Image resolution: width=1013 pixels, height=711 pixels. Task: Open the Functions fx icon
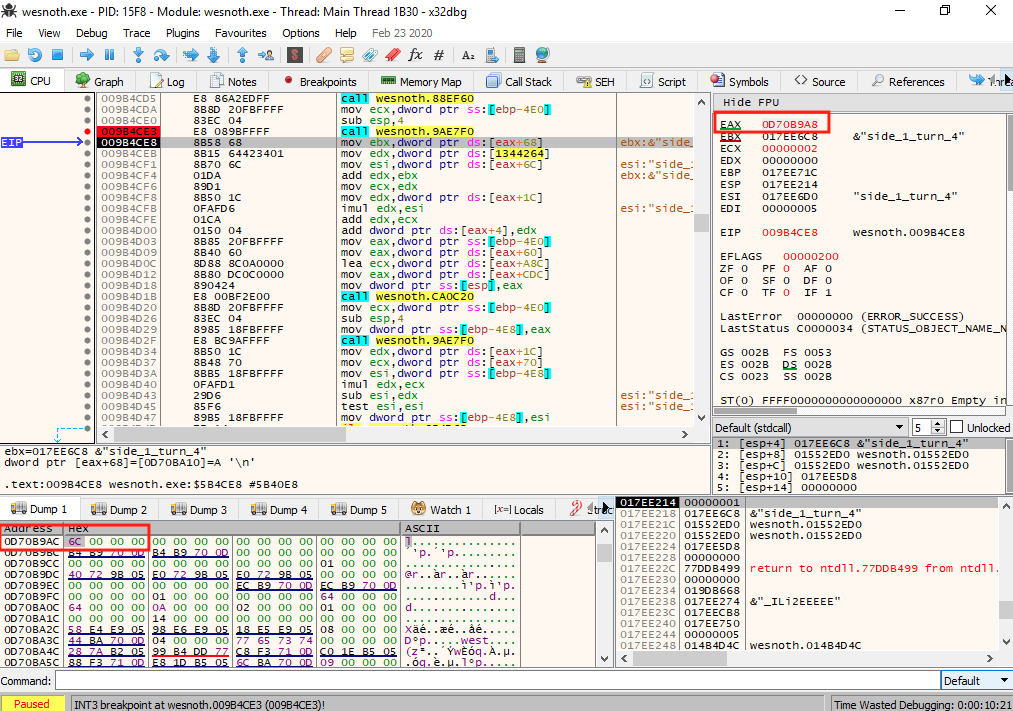coord(415,55)
